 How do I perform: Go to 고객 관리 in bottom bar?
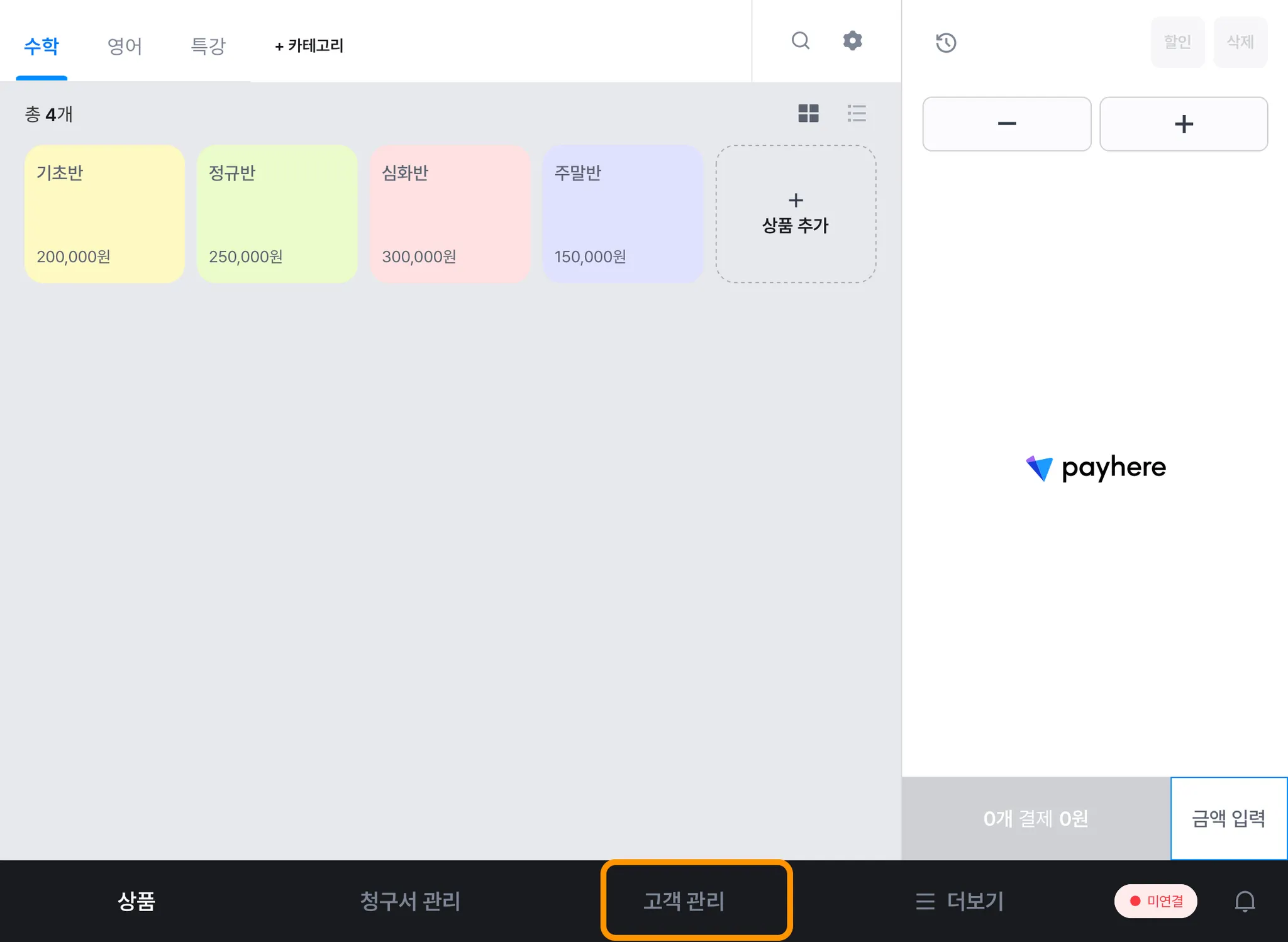(x=684, y=901)
